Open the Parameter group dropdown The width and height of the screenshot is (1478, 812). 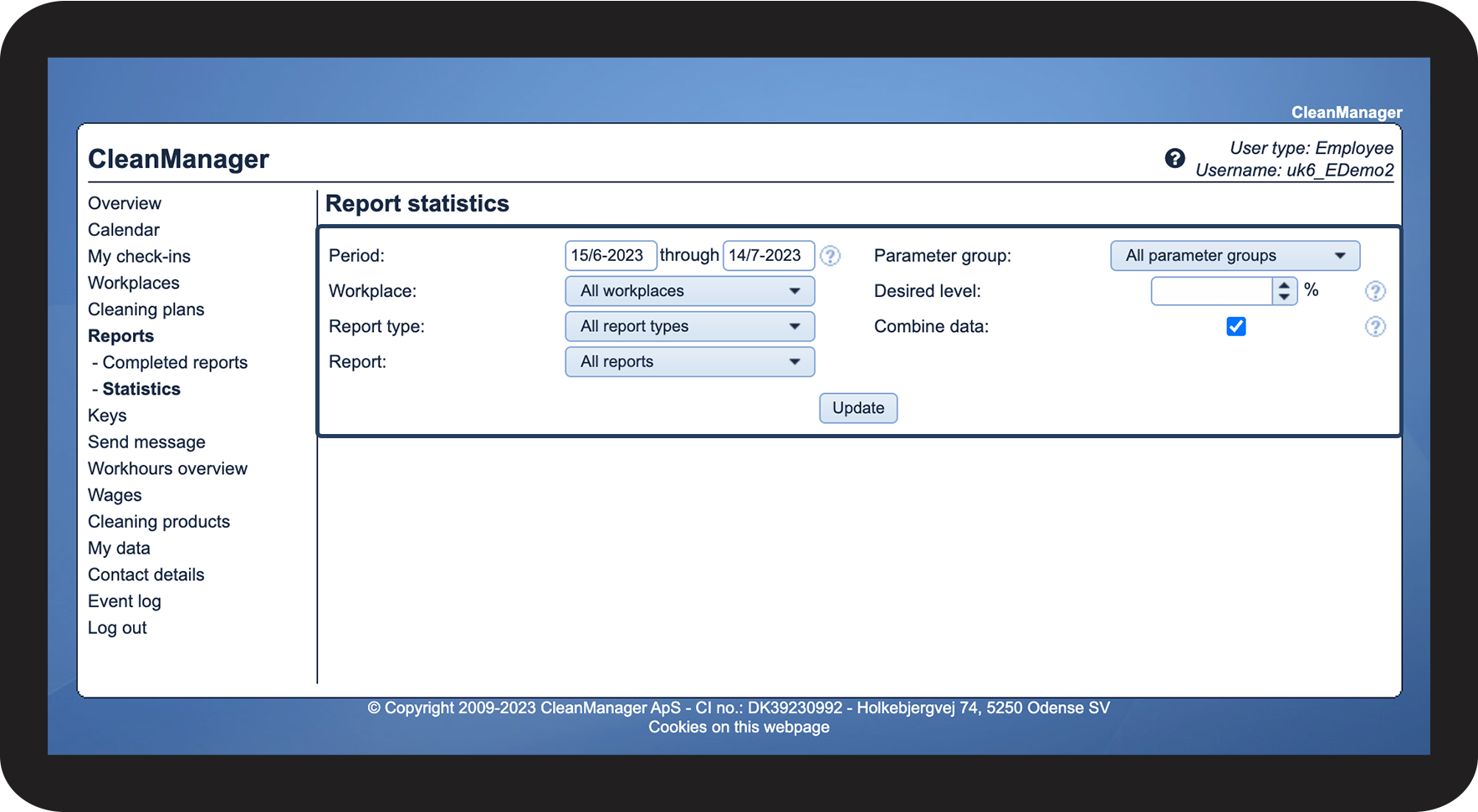point(1235,256)
